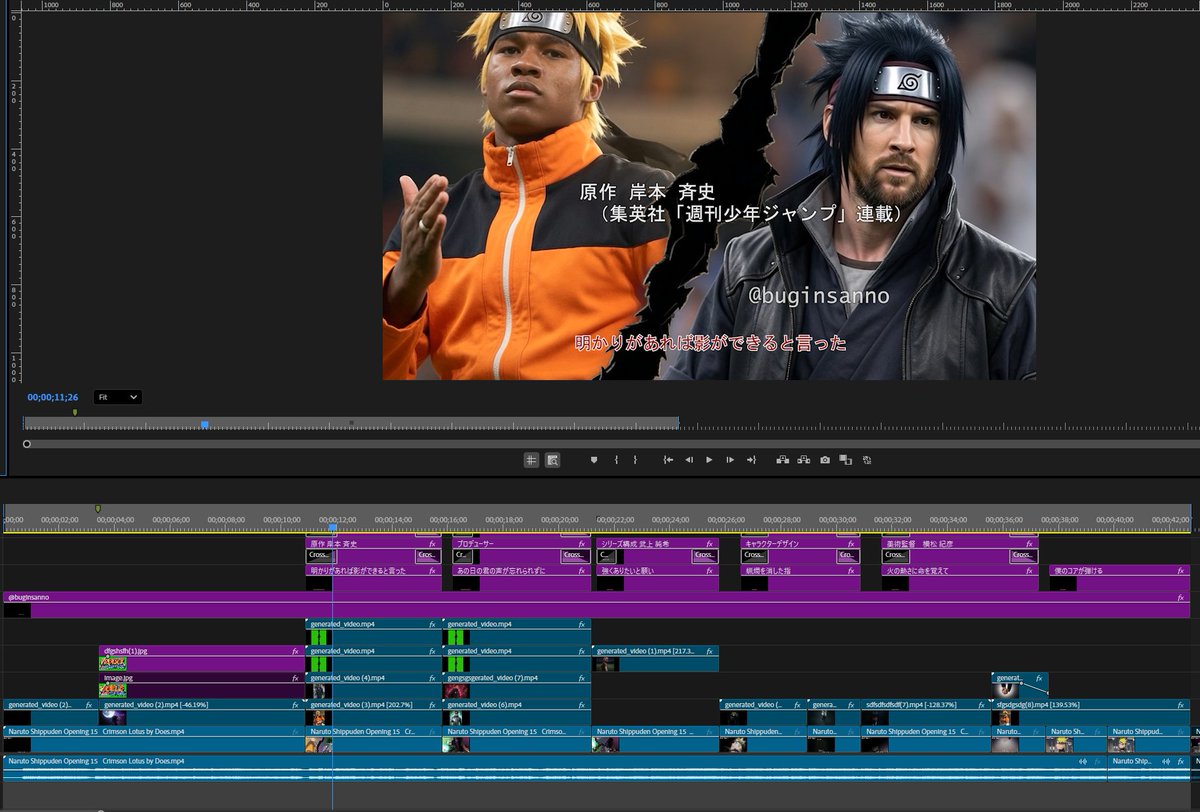This screenshot has width=1200, height=812.
Task: Step forward one frame
Action: [730, 460]
